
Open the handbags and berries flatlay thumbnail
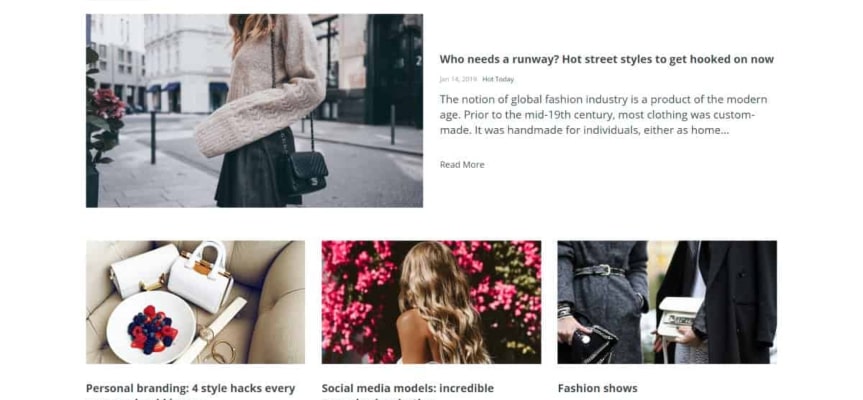pyautogui.click(x=195, y=302)
